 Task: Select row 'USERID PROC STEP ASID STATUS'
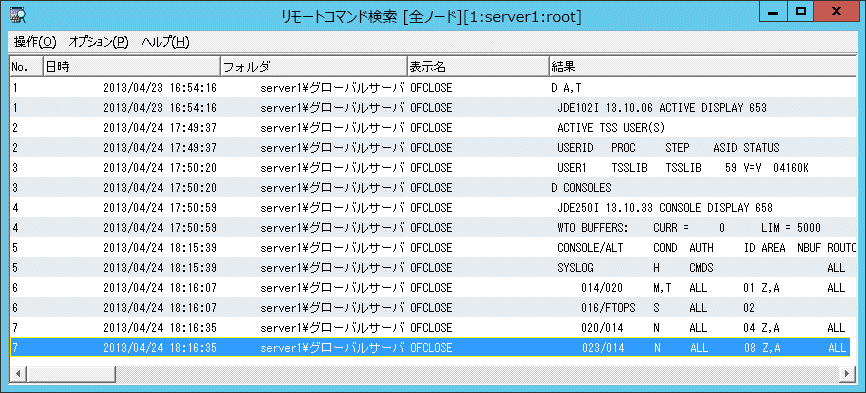point(430,147)
